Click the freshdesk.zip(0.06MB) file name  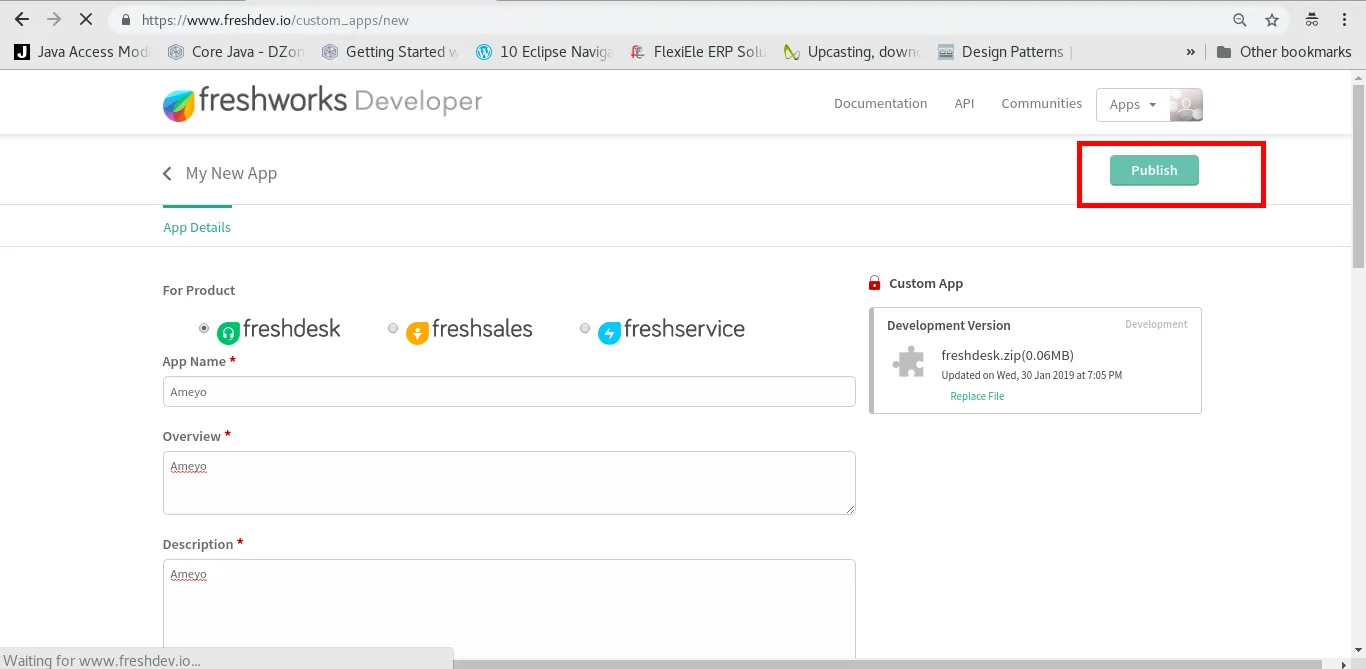point(1007,355)
